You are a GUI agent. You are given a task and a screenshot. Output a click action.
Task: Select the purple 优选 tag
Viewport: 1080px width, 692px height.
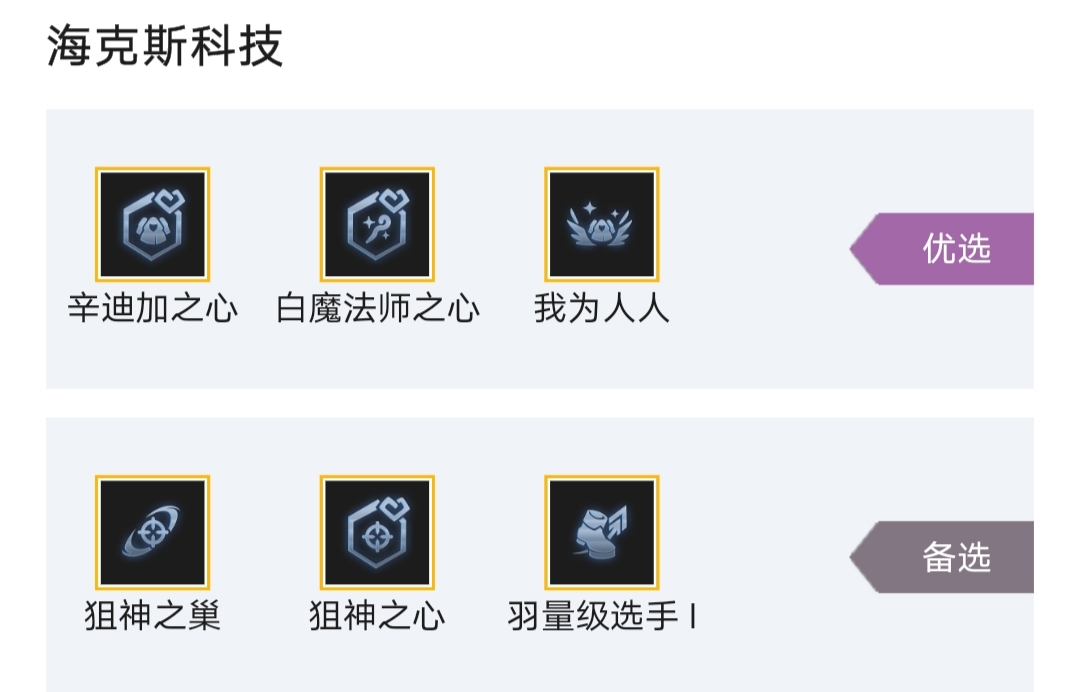tap(942, 249)
